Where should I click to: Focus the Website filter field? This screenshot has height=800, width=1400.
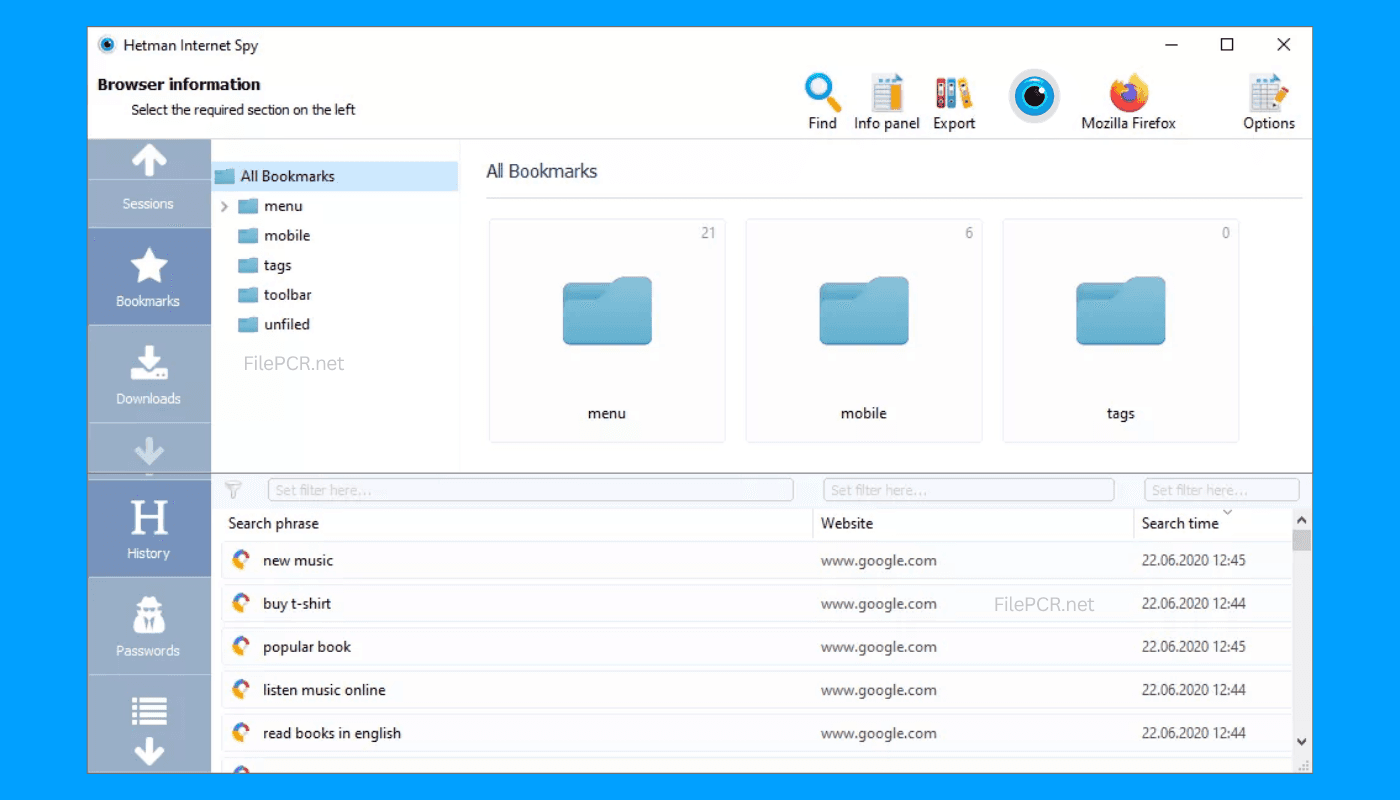tap(968, 490)
